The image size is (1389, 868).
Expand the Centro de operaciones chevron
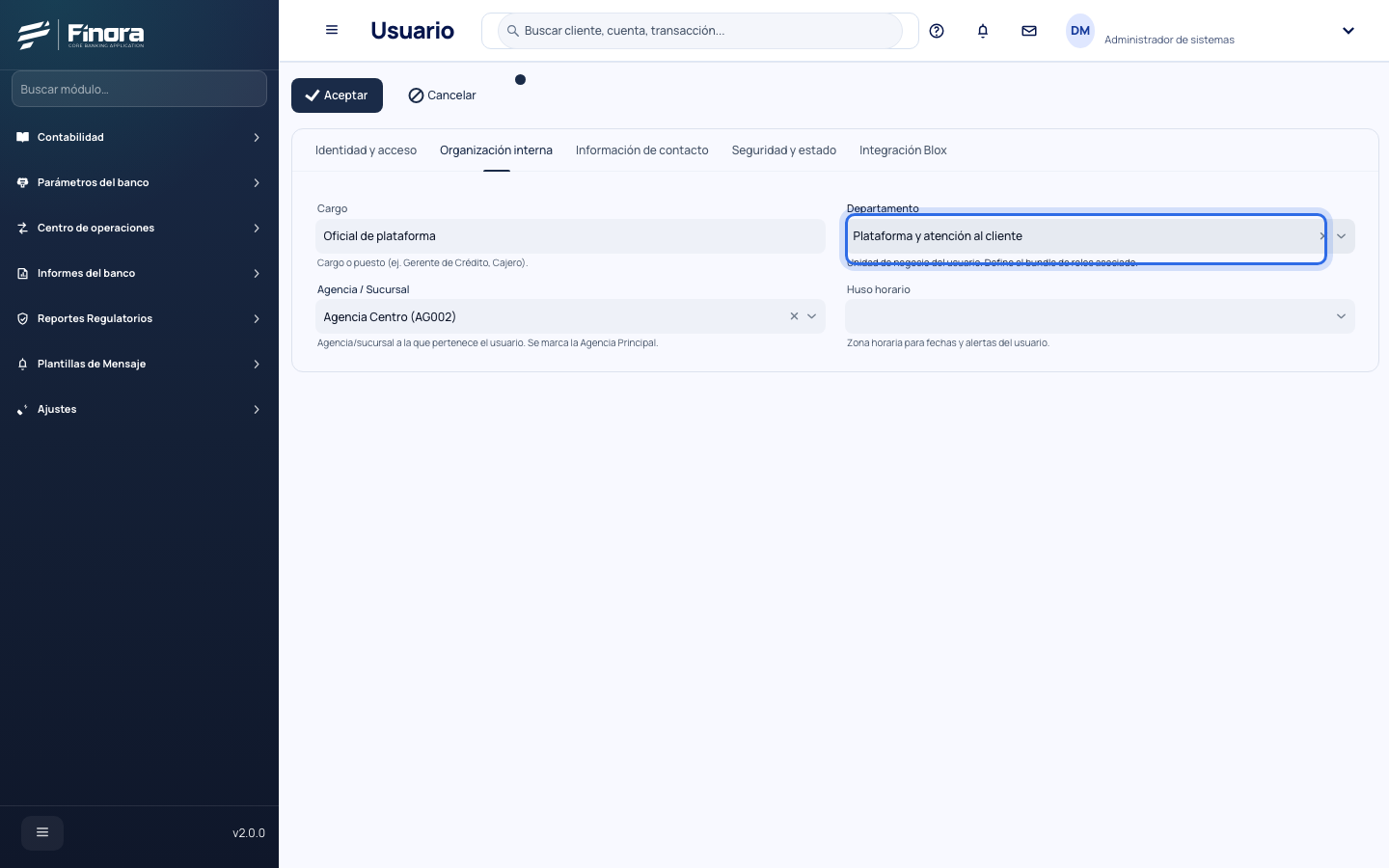257,228
